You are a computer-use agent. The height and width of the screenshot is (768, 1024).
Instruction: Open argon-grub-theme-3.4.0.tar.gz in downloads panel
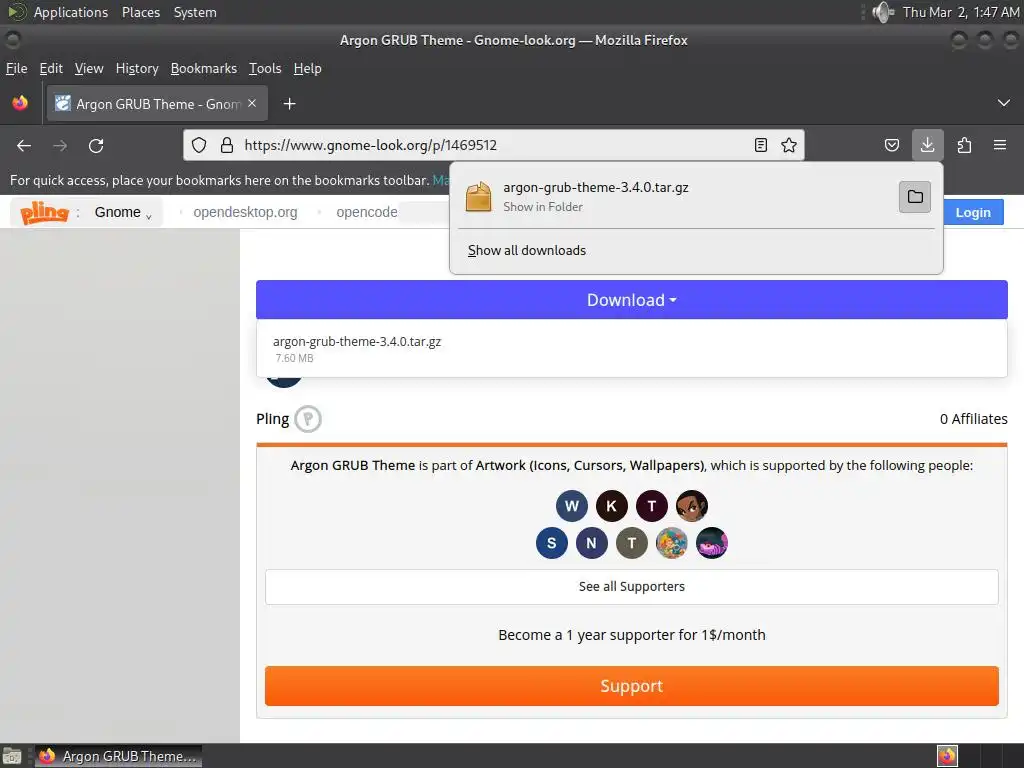click(x=596, y=187)
